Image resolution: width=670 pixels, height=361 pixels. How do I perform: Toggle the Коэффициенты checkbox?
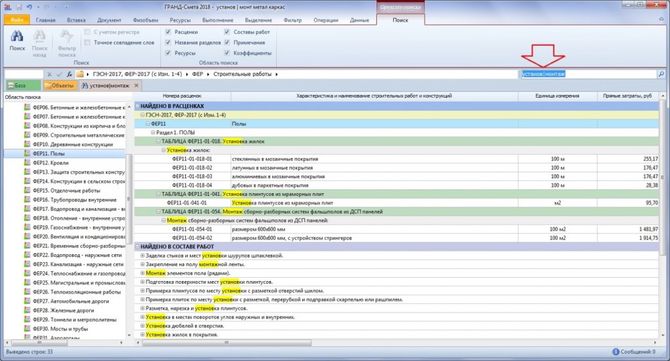227,53
